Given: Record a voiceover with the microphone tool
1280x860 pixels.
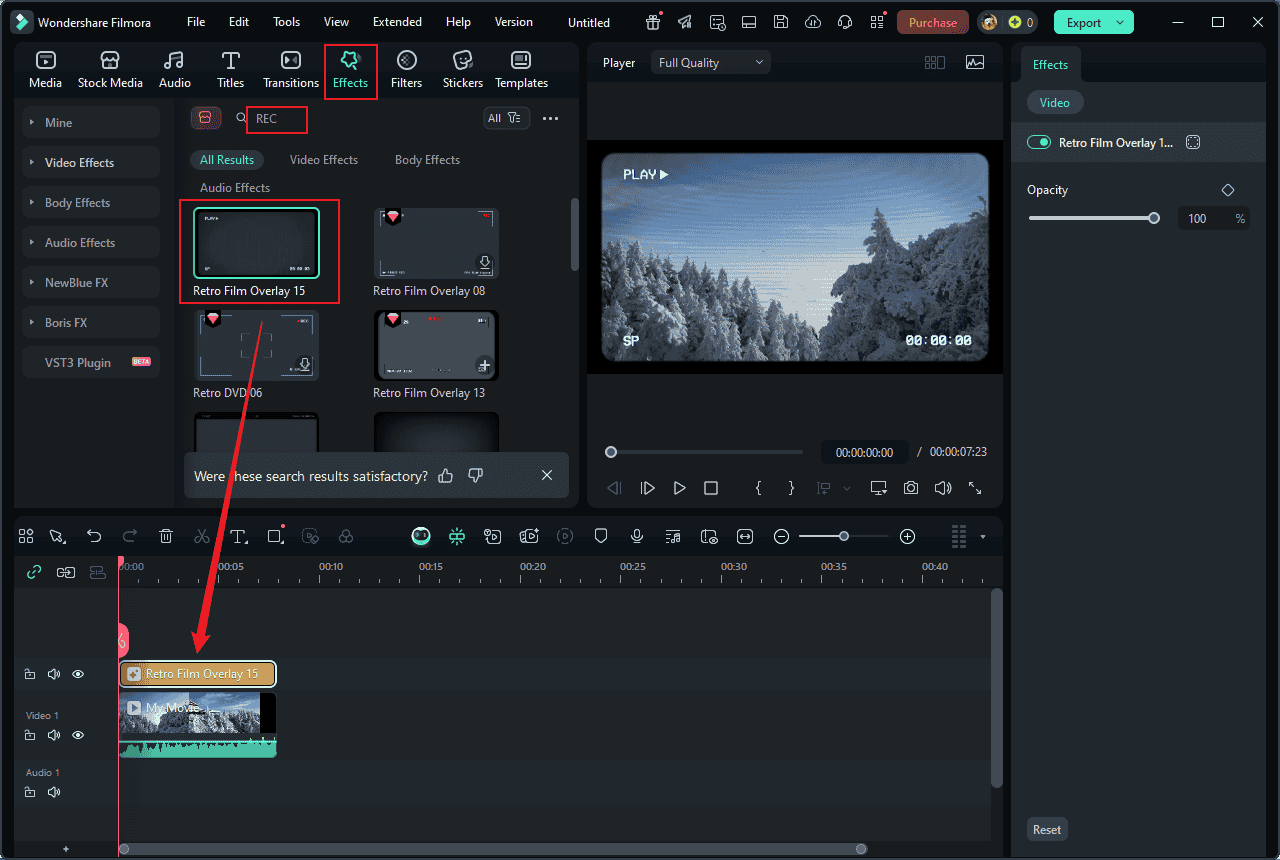Looking at the screenshot, I should (637, 536).
